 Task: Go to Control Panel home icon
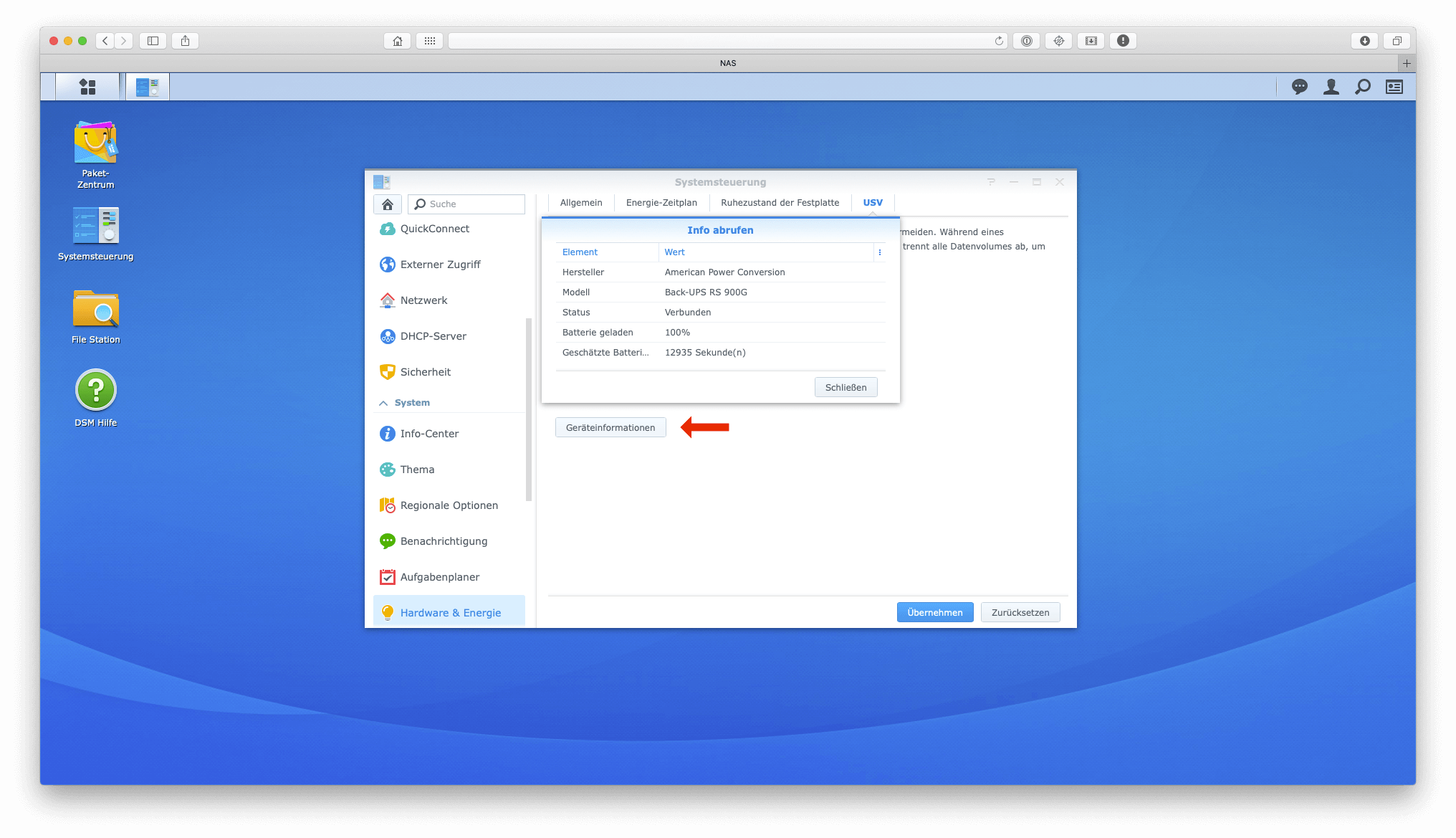click(x=387, y=204)
